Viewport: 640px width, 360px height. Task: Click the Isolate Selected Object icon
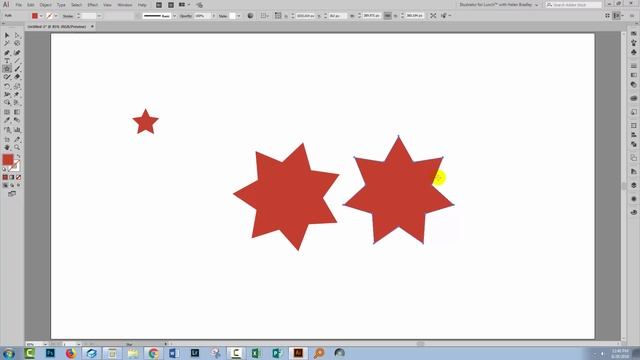coord(433,16)
